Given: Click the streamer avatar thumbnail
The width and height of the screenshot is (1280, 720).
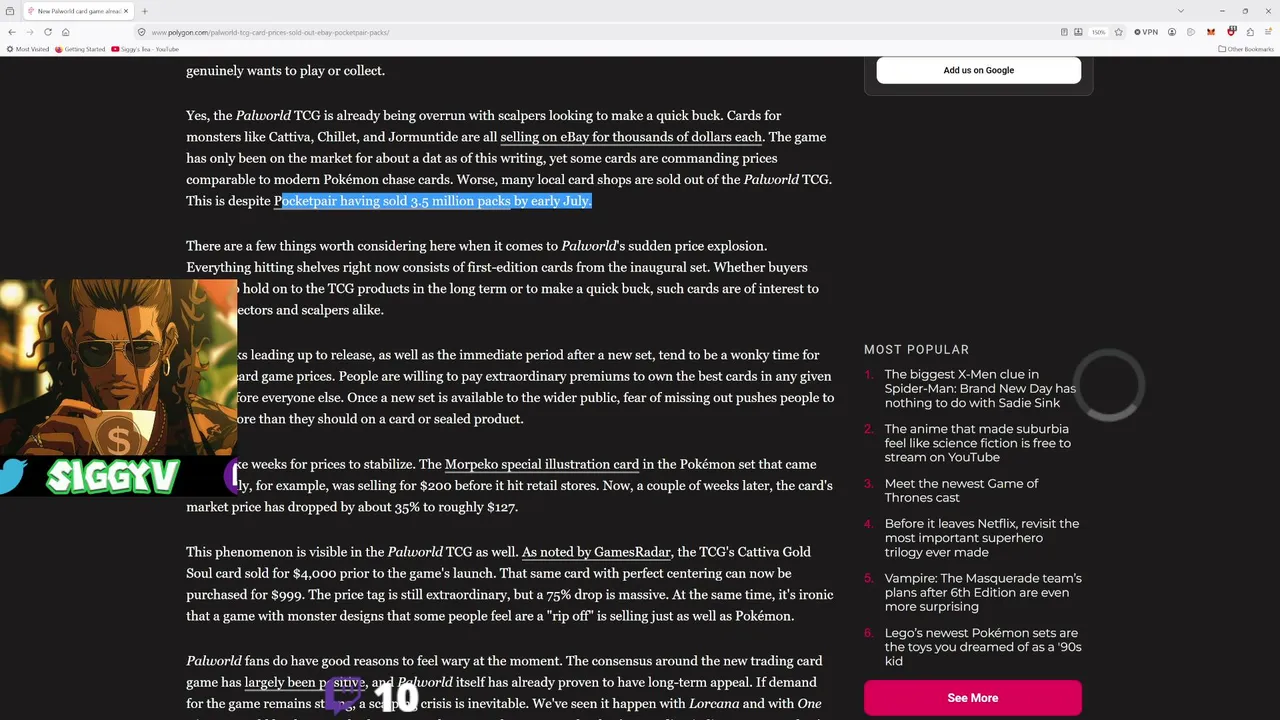Looking at the screenshot, I should (x=118, y=368).
